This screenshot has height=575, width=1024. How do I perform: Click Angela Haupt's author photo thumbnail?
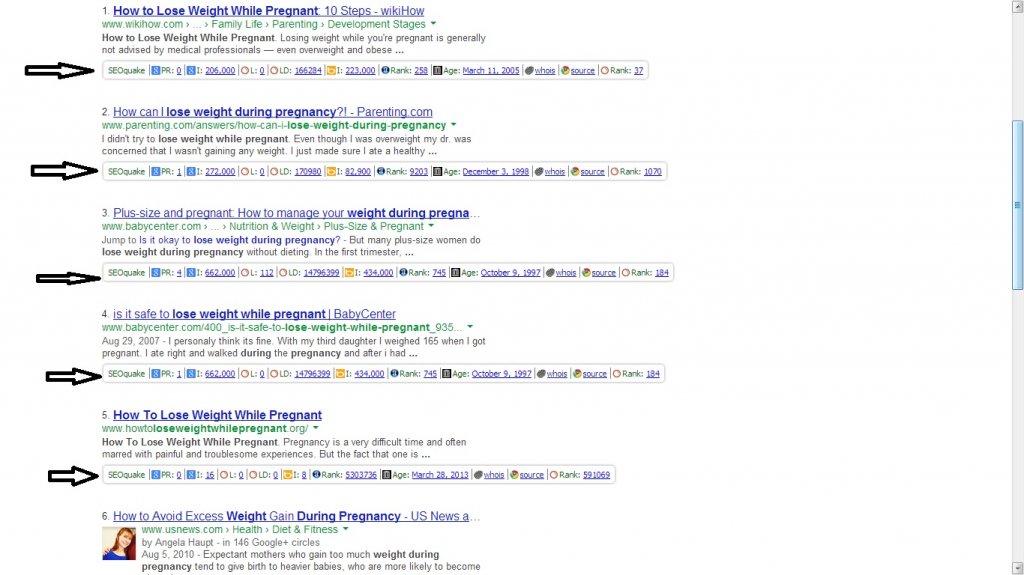[119, 544]
